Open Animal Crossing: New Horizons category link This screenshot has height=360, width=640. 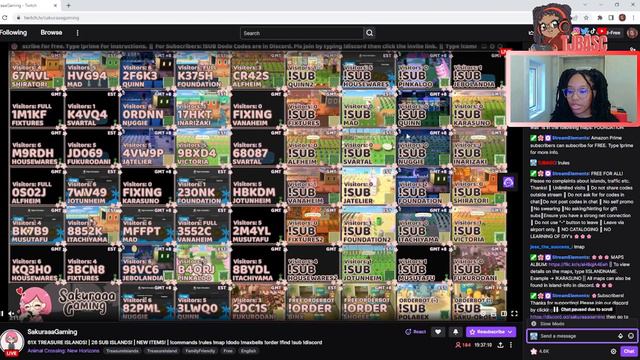tap(63, 351)
